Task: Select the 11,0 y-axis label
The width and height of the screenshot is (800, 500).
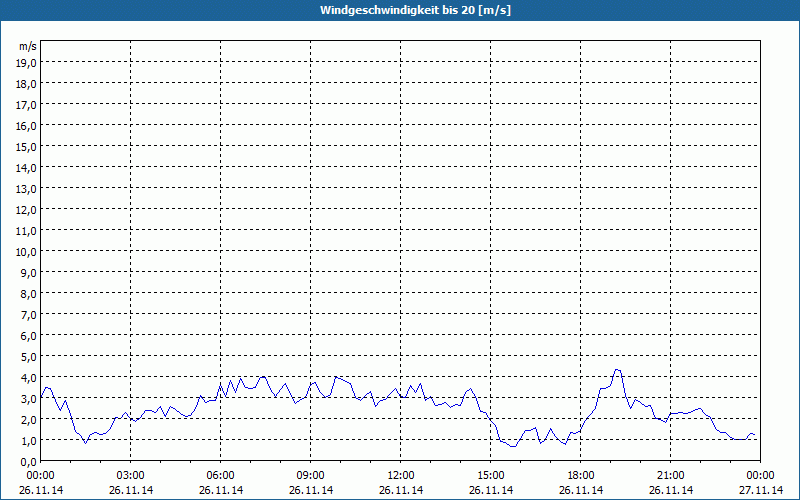Action: tap(26, 231)
